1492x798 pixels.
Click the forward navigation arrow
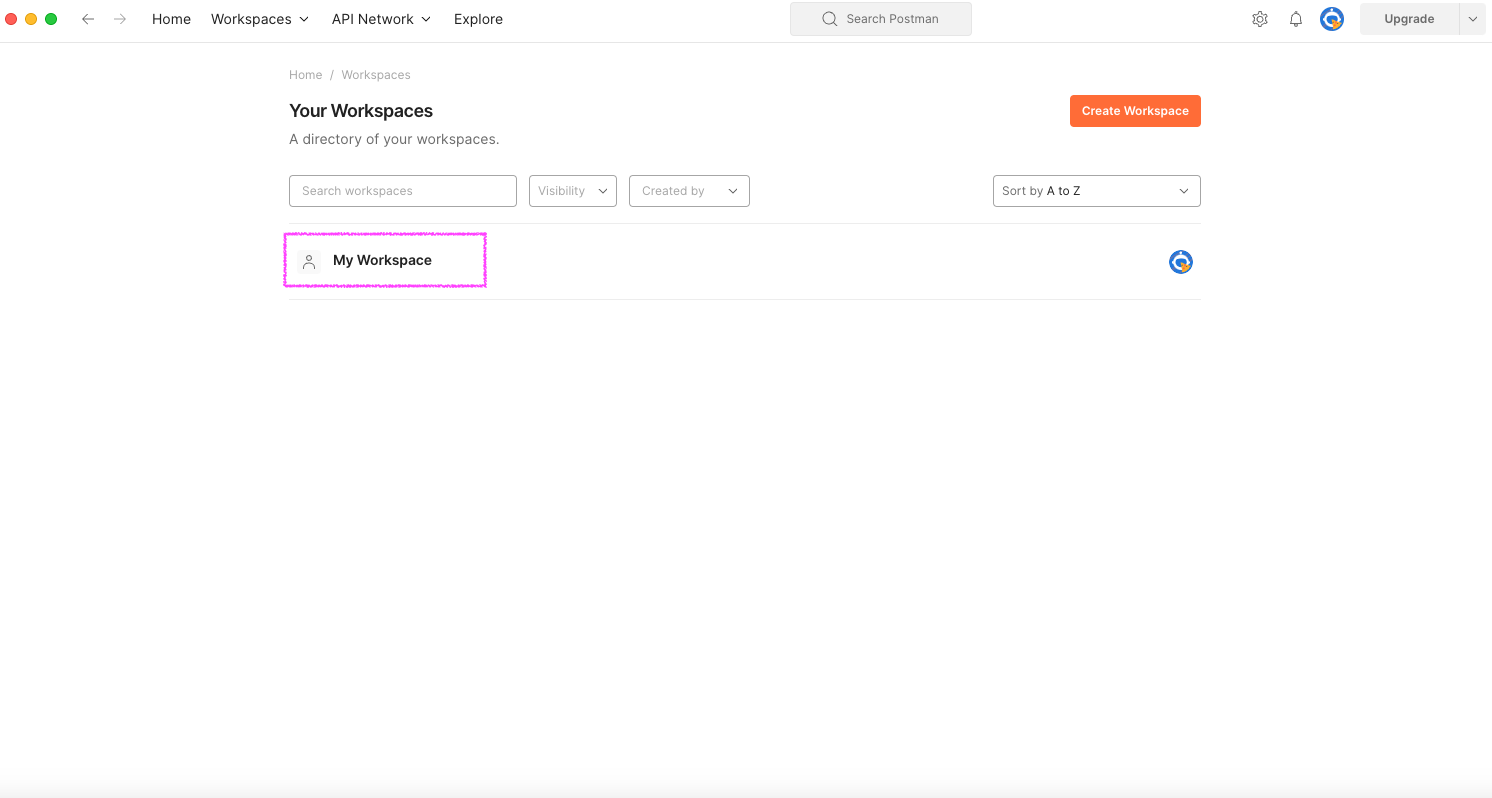click(120, 19)
